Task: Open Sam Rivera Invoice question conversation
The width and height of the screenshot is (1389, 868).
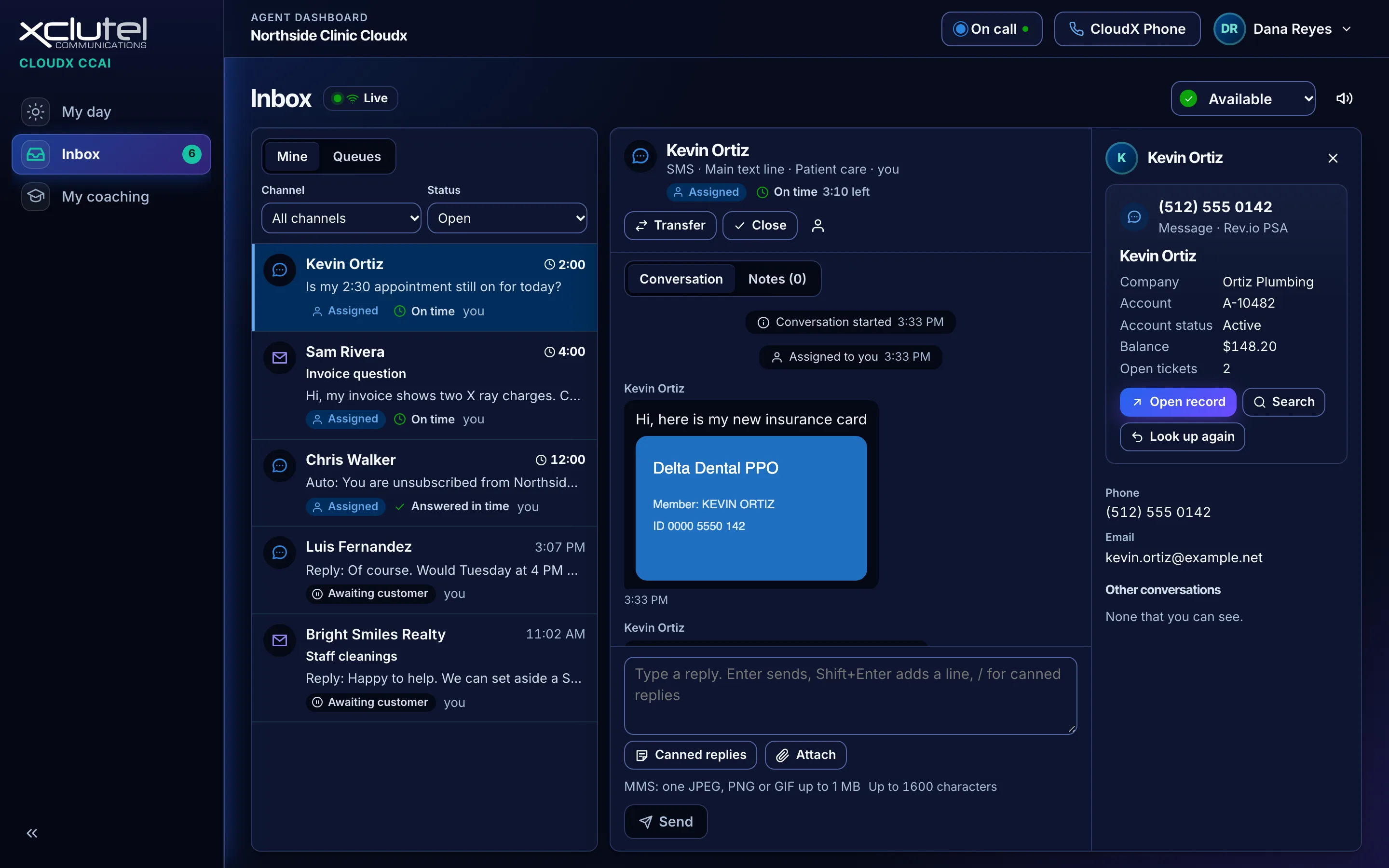Action: pos(425,385)
